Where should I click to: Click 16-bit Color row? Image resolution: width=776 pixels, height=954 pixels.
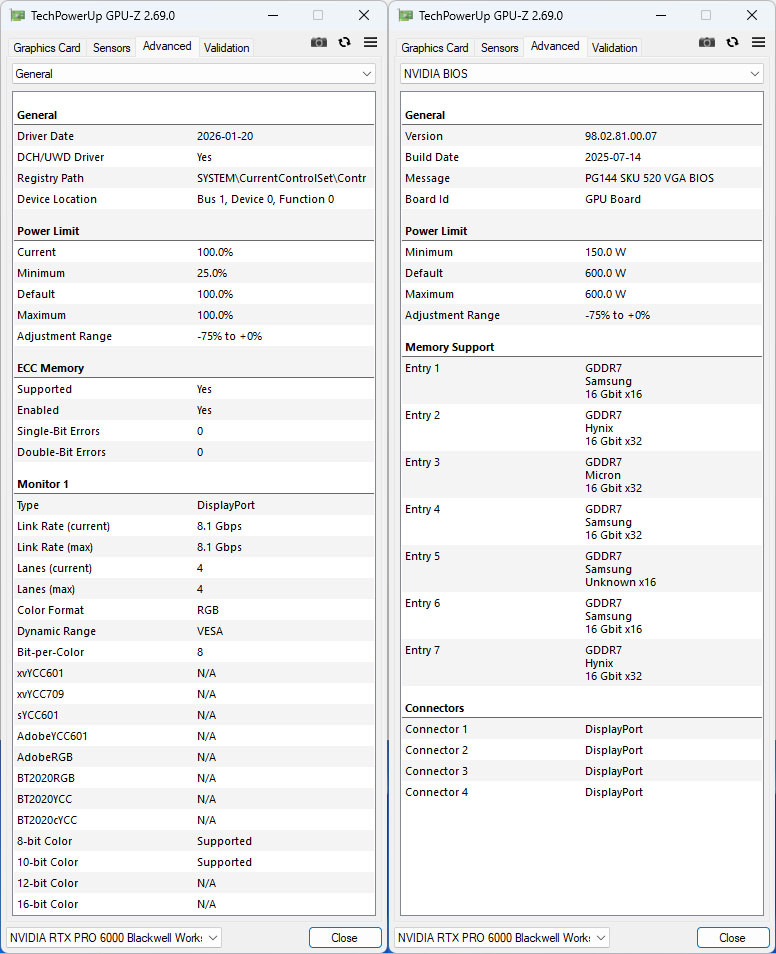(x=194, y=904)
